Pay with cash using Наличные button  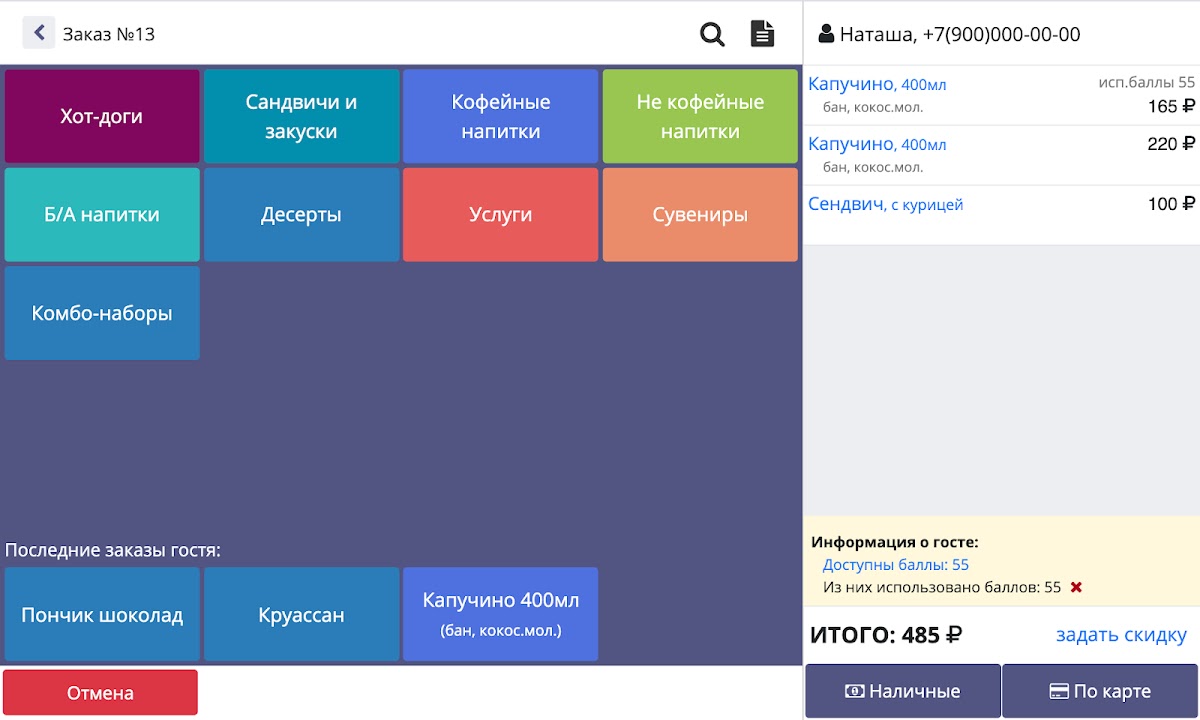click(903, 691)
